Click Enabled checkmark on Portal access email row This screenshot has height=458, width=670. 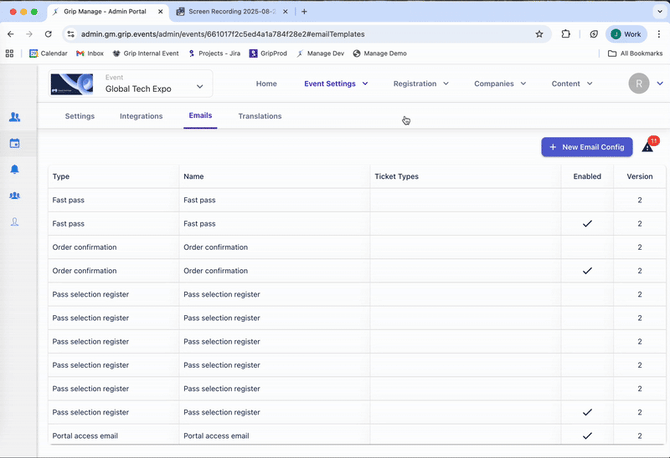pos(588,436)
